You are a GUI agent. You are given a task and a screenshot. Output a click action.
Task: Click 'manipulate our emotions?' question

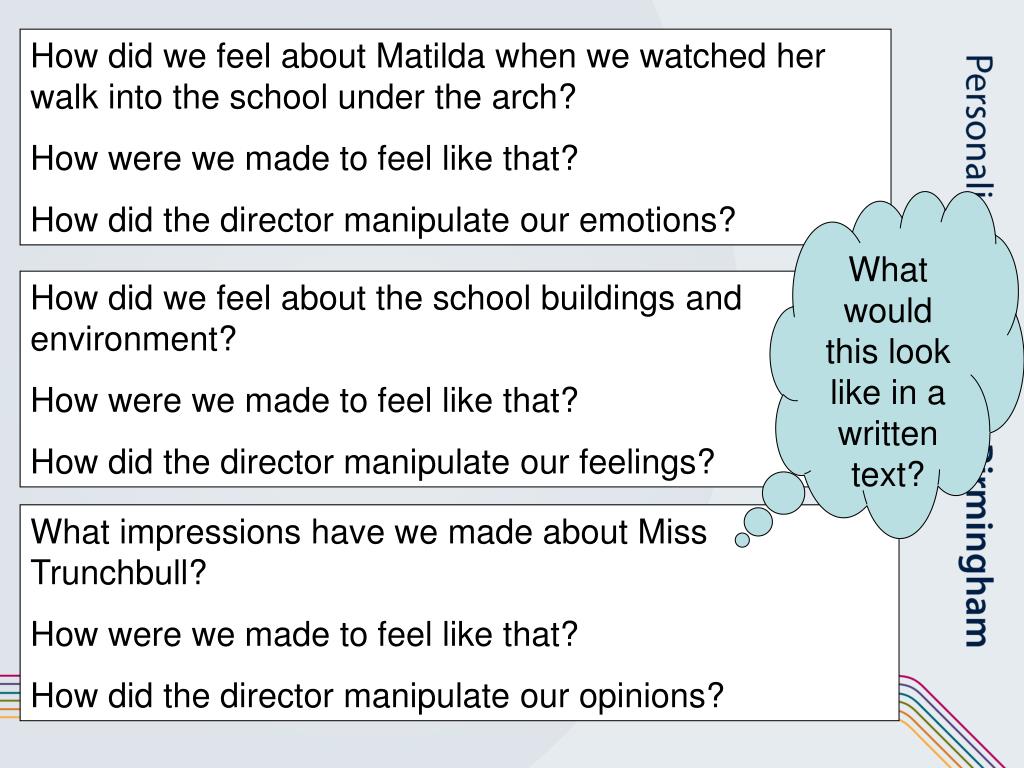click(x=383, y=219)
